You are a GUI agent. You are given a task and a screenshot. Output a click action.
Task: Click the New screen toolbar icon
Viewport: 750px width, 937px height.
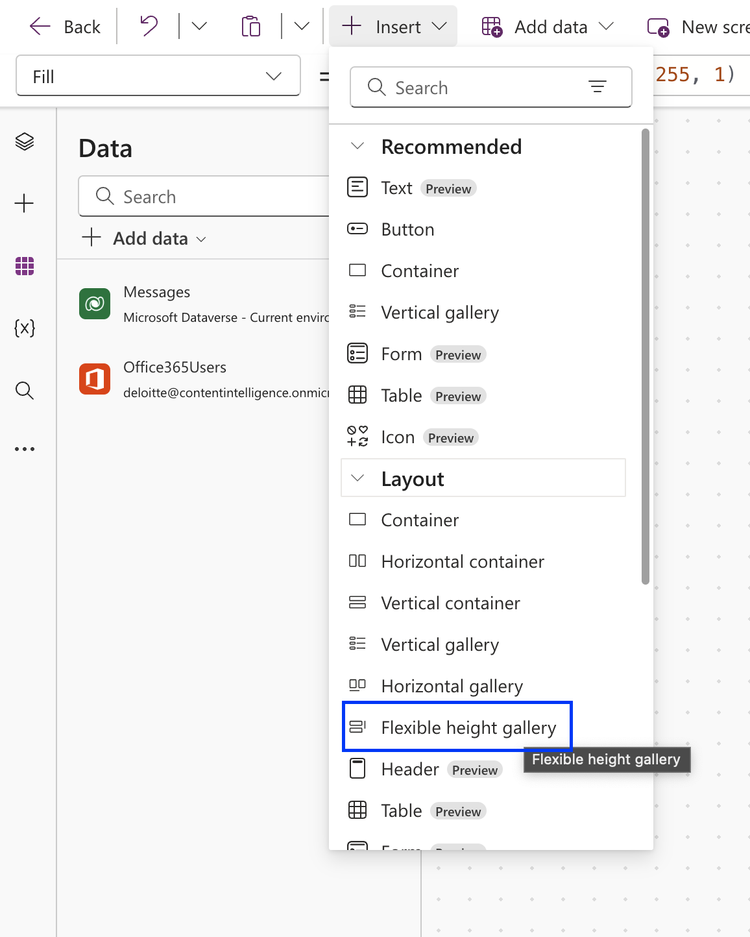[658, 27]
